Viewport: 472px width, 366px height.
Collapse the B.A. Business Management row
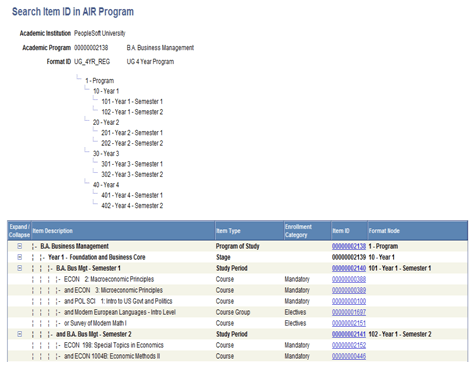[x=20, y=246]
